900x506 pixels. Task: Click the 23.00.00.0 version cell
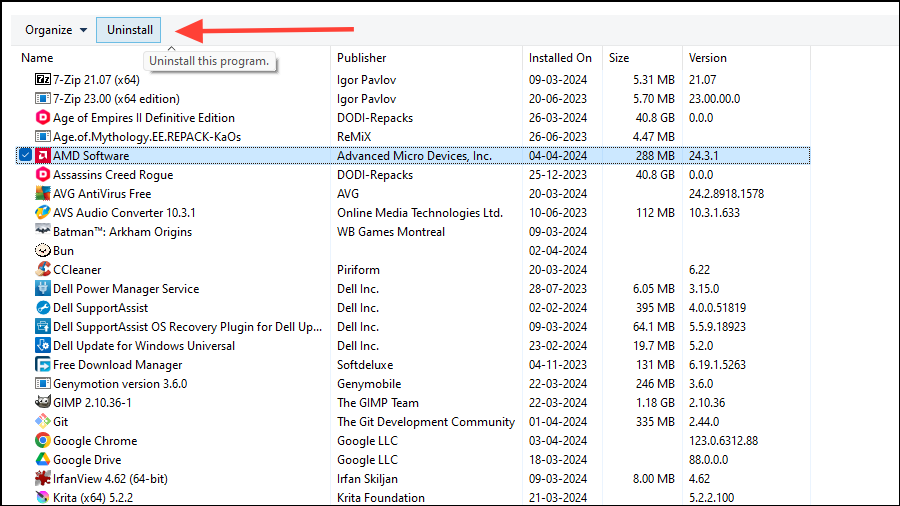tap(715, 99)
